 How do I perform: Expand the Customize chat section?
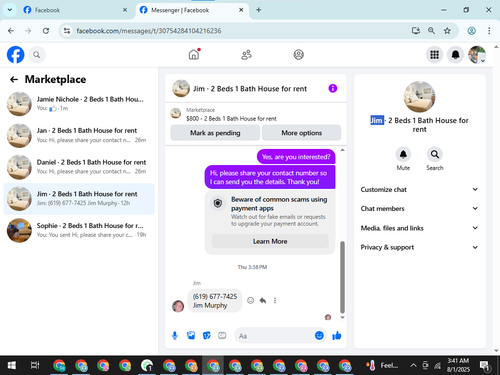419,189
